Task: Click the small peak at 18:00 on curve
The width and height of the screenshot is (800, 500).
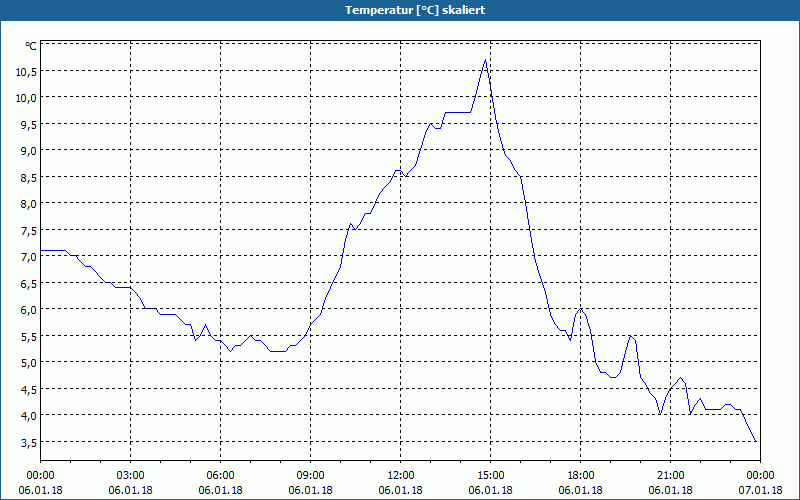Action: point(580,309)
